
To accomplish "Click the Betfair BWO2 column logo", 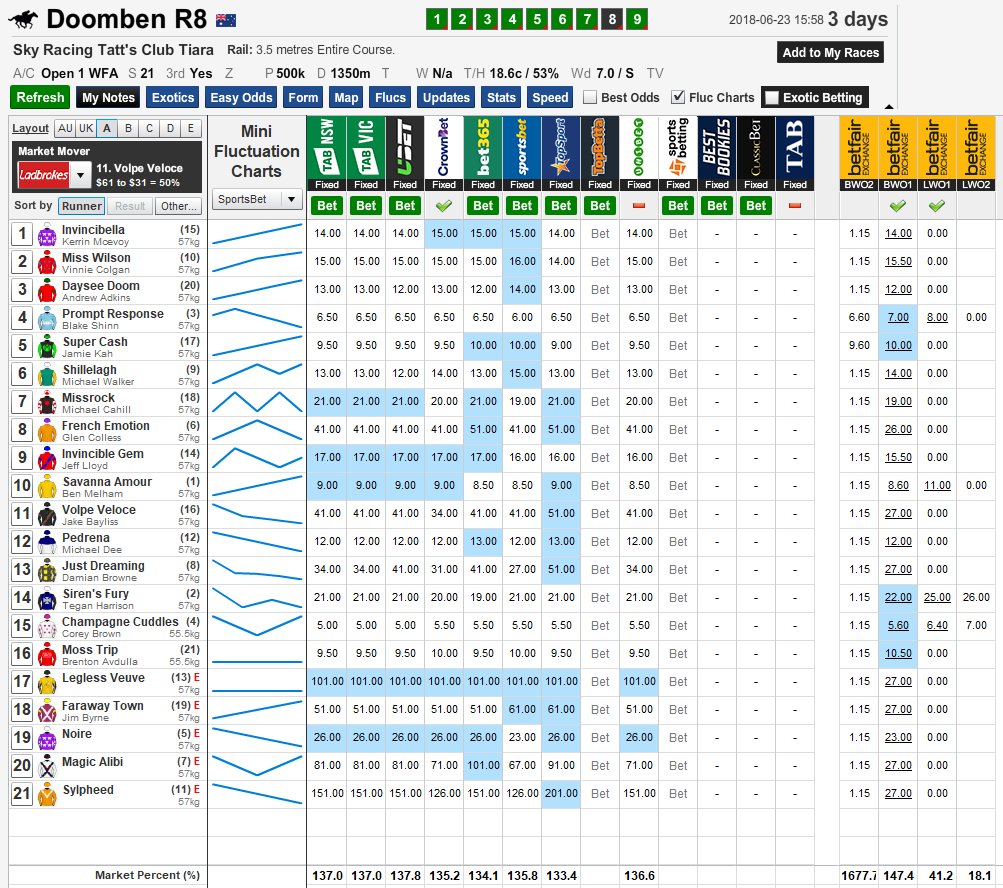I will 859,147.
